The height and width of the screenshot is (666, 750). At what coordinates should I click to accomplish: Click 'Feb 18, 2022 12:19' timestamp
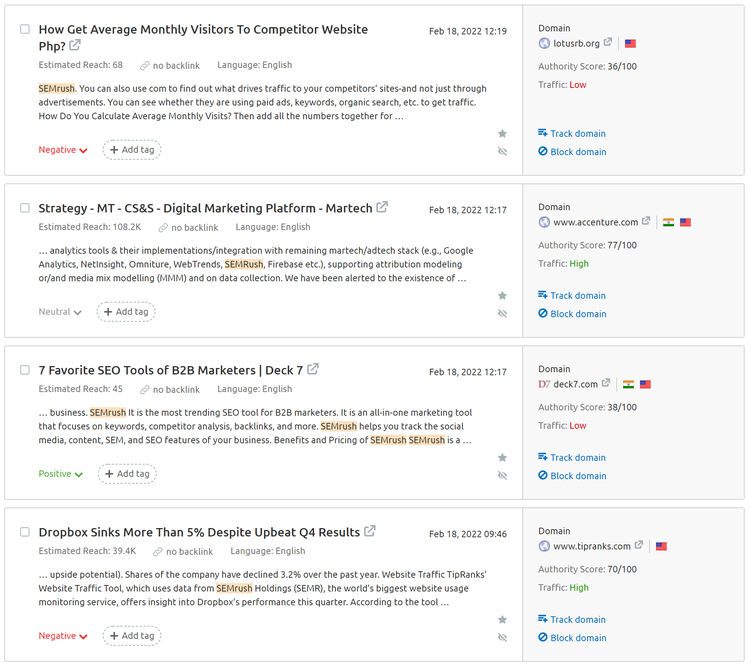468,31
